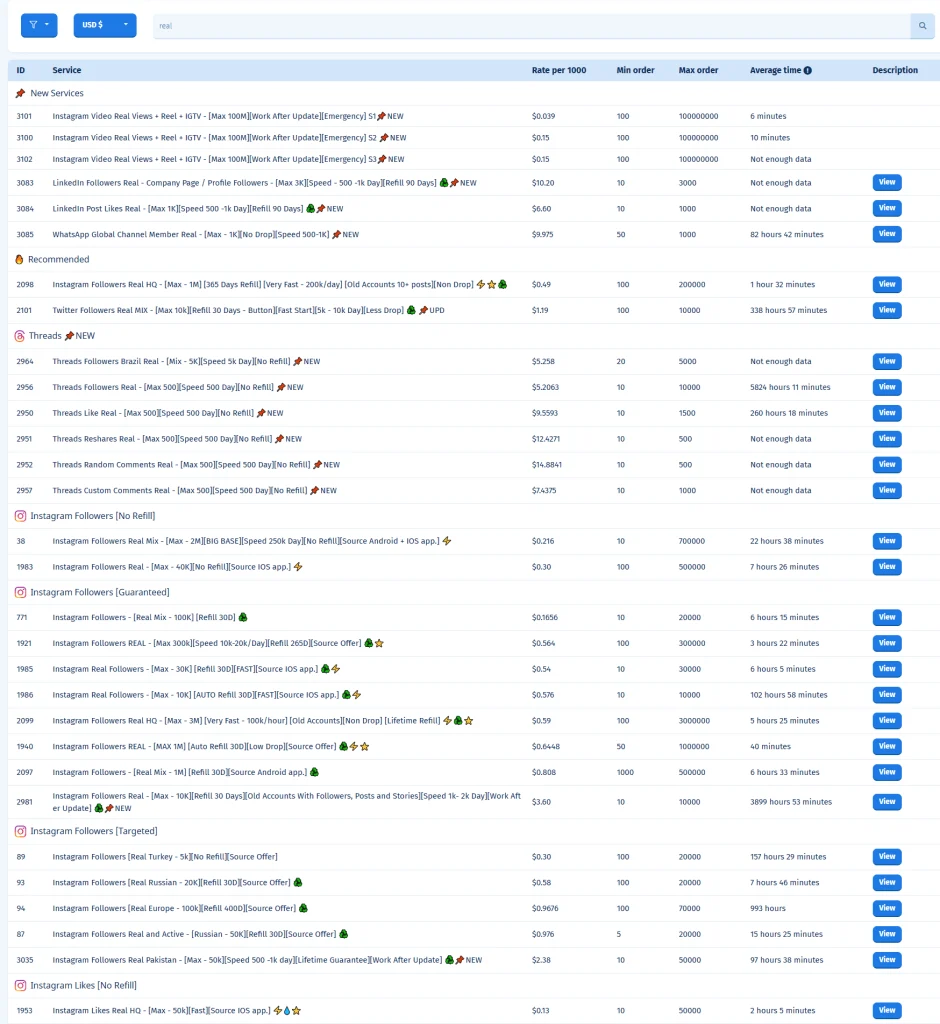Click the magnifier search button

(922, 26)
